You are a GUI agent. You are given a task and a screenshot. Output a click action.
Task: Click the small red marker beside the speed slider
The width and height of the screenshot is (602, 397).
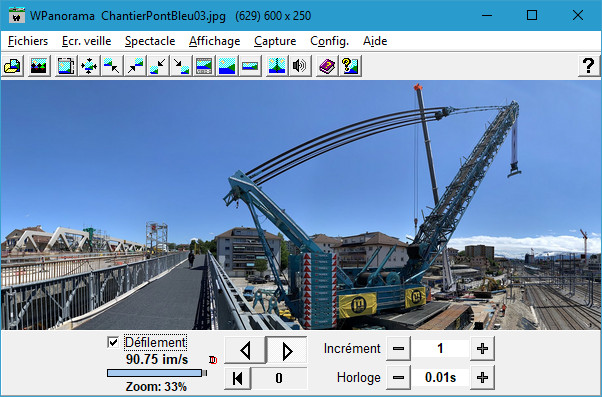213,360
